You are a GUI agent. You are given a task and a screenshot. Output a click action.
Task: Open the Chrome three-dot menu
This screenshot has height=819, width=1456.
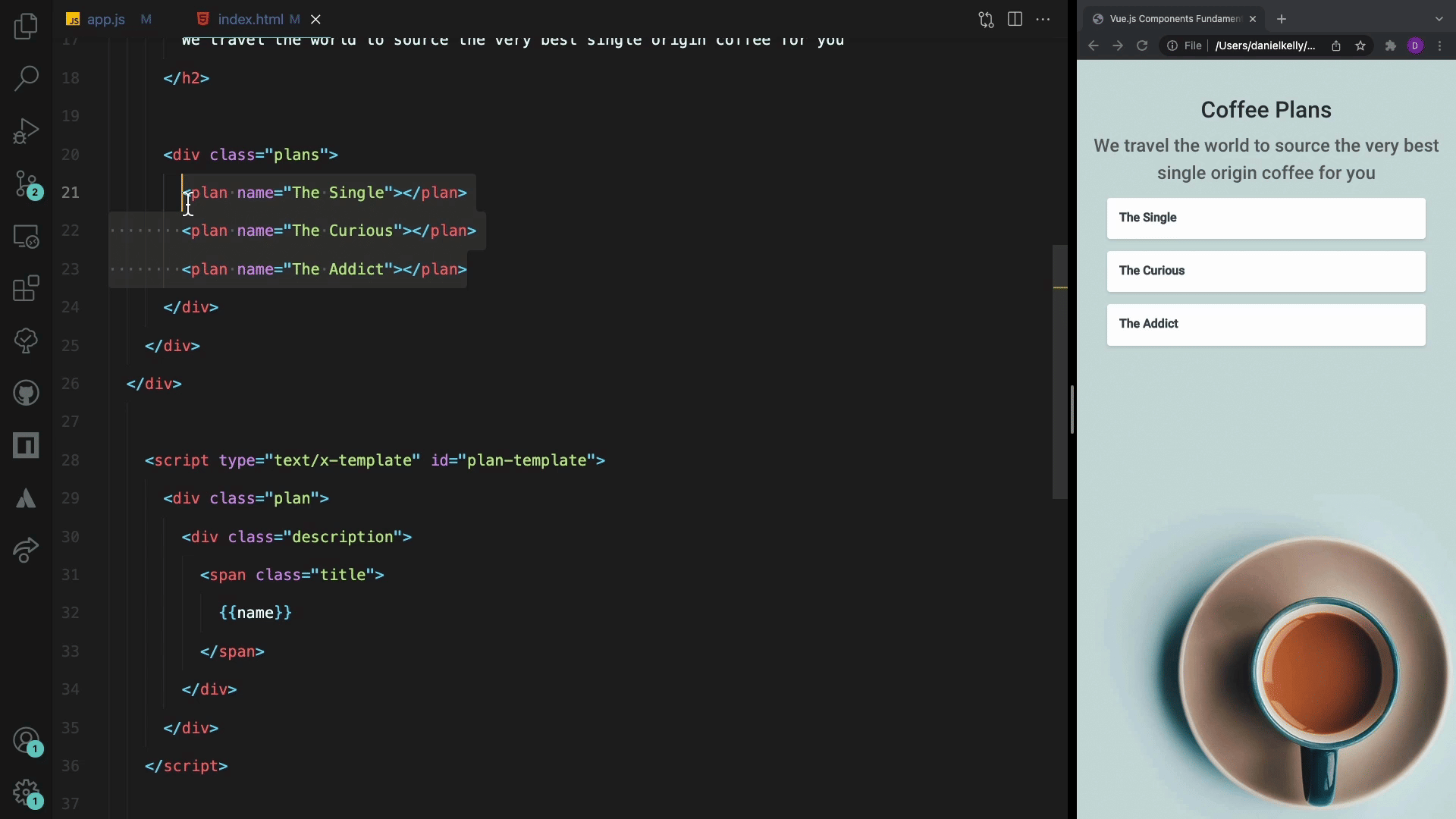click(1439, 45)
